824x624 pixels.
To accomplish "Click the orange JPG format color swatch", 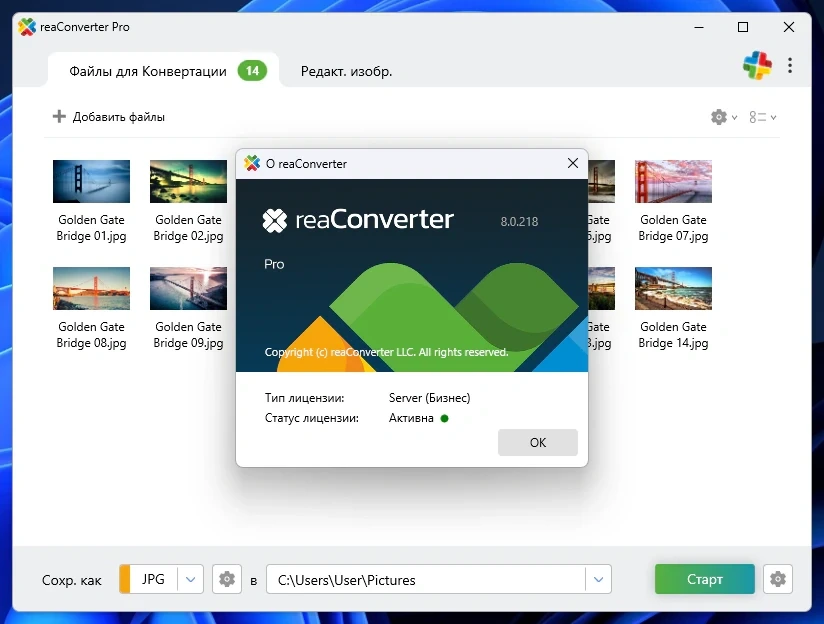I will [x=125, y=579].
